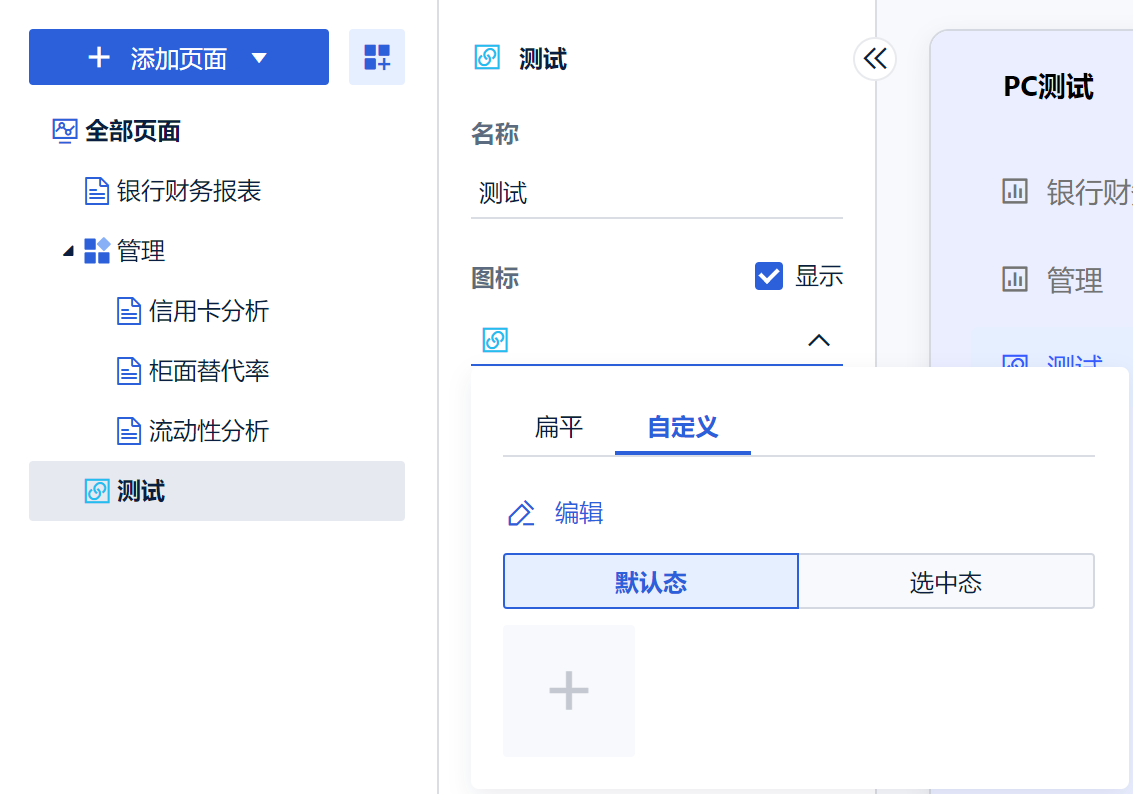Screen dimensions: 1133x794
Task: Click the 编辑 link
Action: [x=579, y=514]
